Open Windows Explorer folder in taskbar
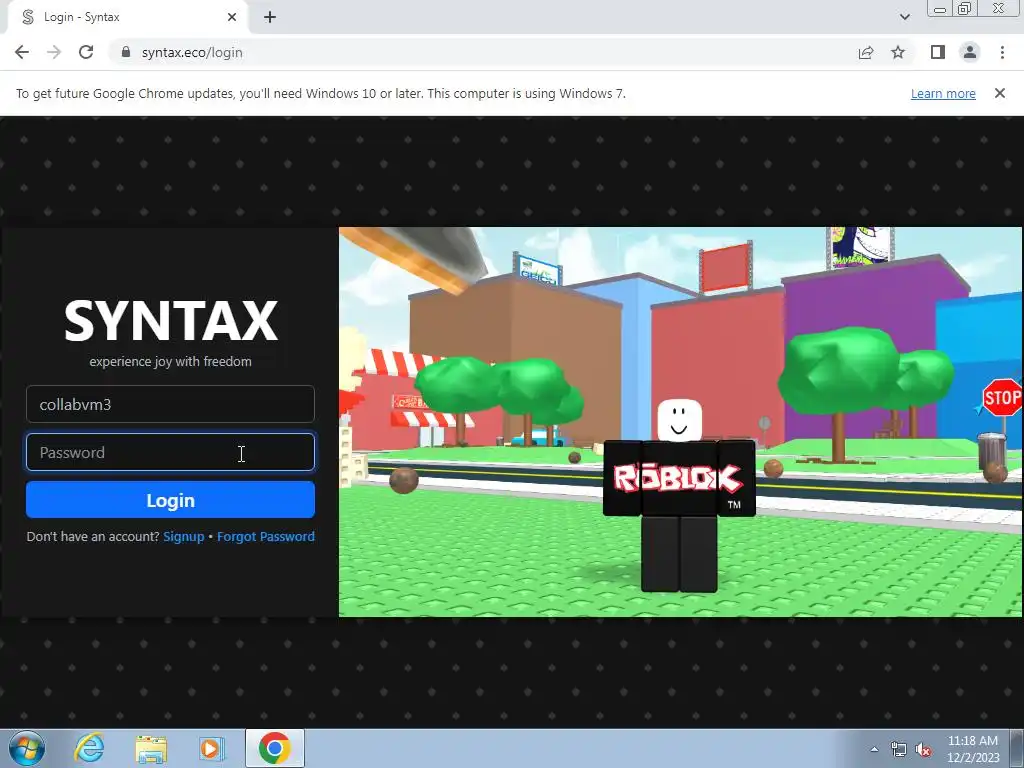 (x=151, y=748)
